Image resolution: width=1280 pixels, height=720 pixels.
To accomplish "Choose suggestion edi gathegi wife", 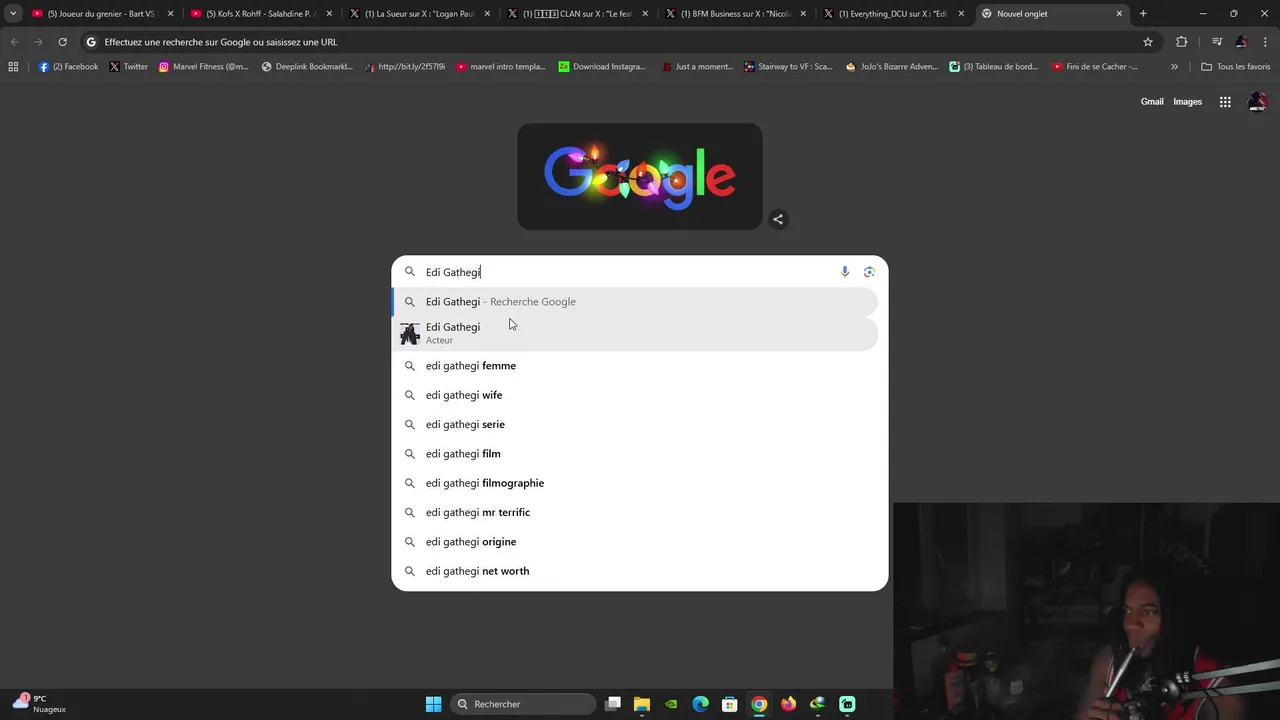I will (635, 395).
